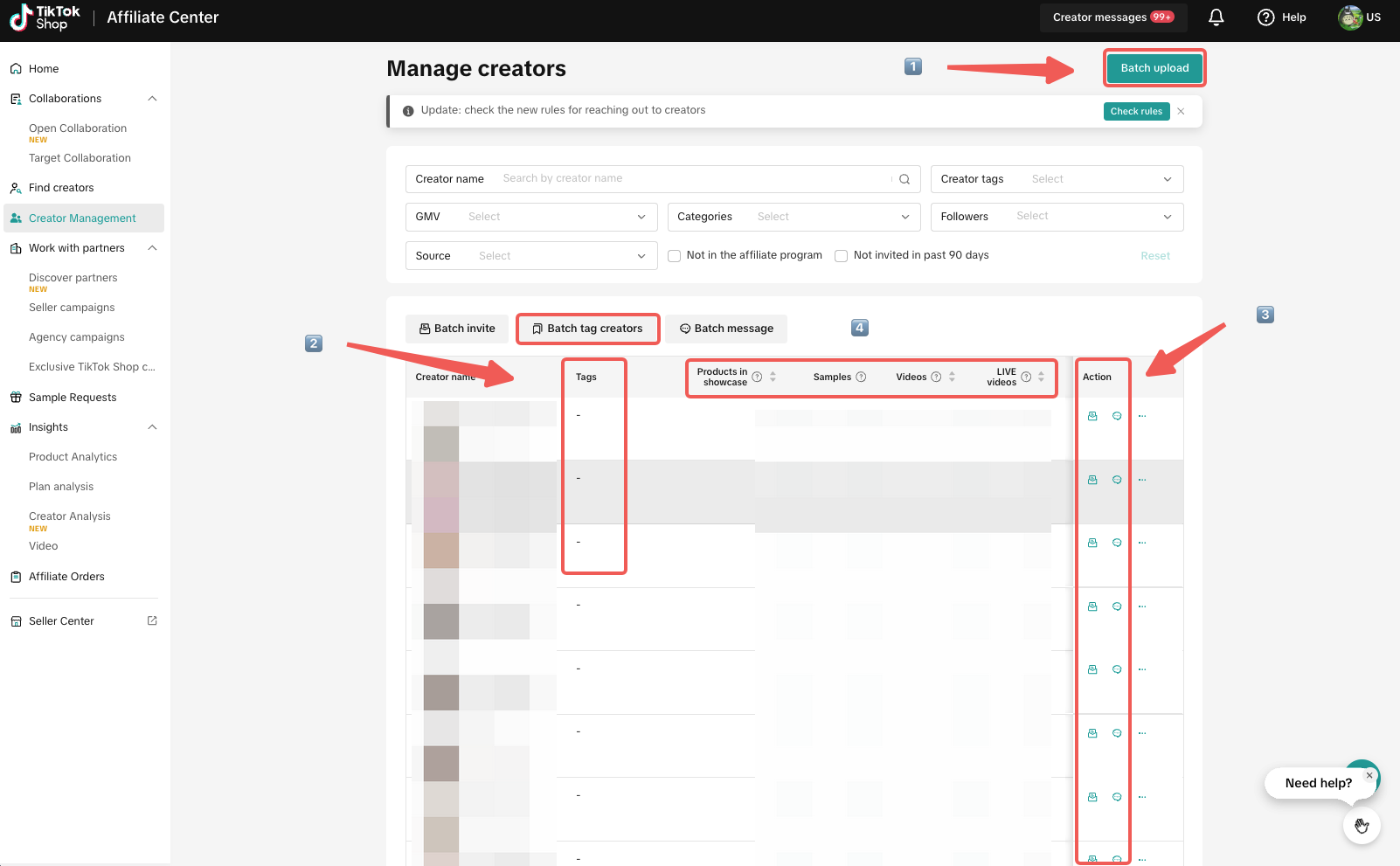Click the invite icon in first creator row
The width and height of the screenshot is (1400, 866).
pos(1092,416)
